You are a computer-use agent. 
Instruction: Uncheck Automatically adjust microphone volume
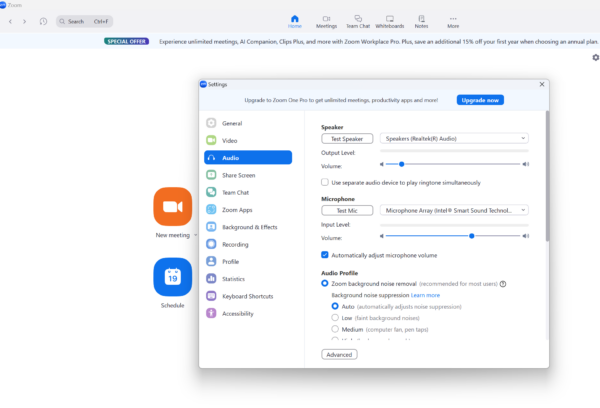coord(325,255)
